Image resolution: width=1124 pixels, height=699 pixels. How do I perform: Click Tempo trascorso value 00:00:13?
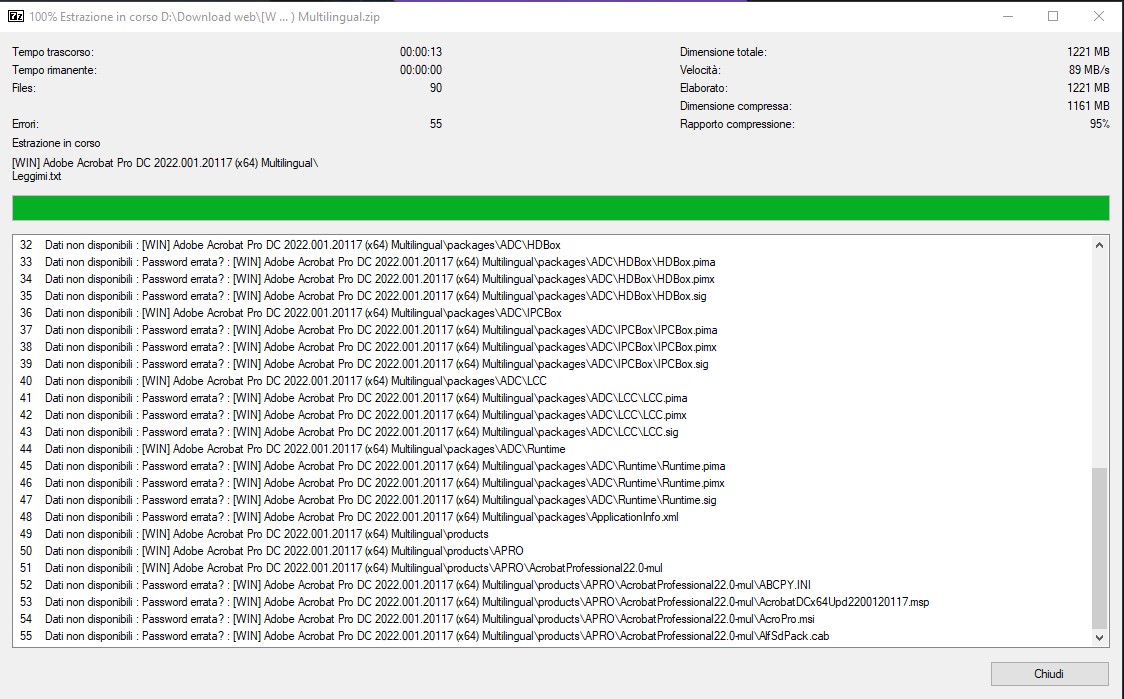[421, 52]
